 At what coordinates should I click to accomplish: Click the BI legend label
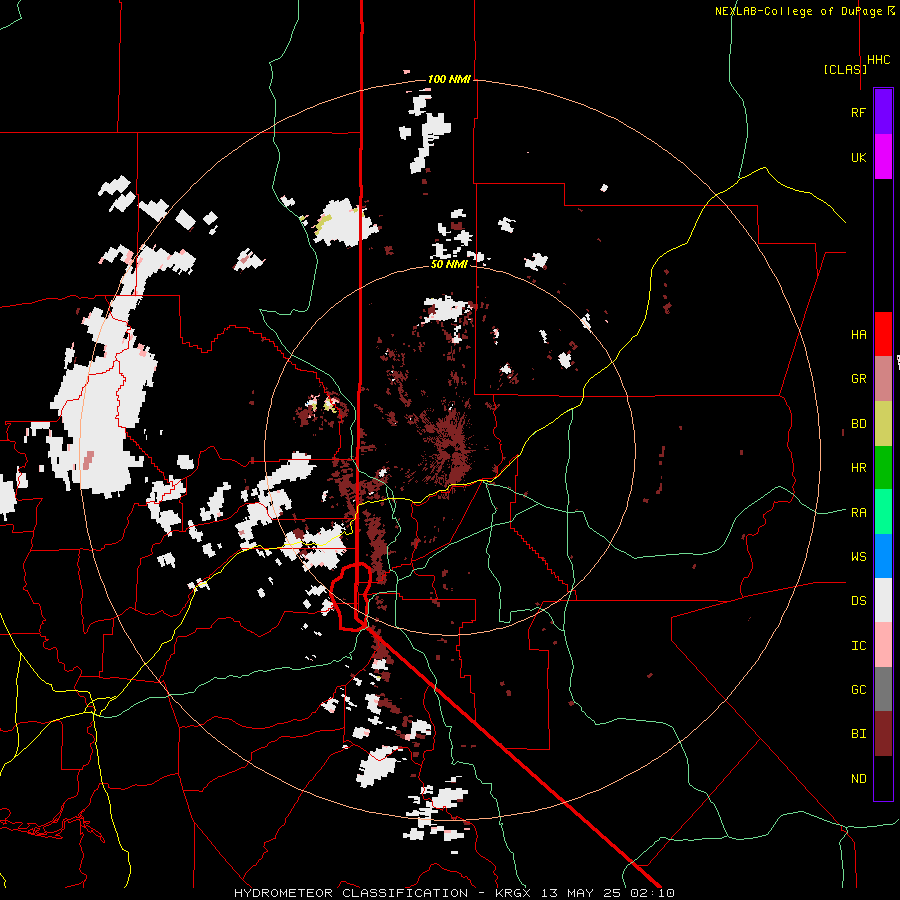pos(858,734)
